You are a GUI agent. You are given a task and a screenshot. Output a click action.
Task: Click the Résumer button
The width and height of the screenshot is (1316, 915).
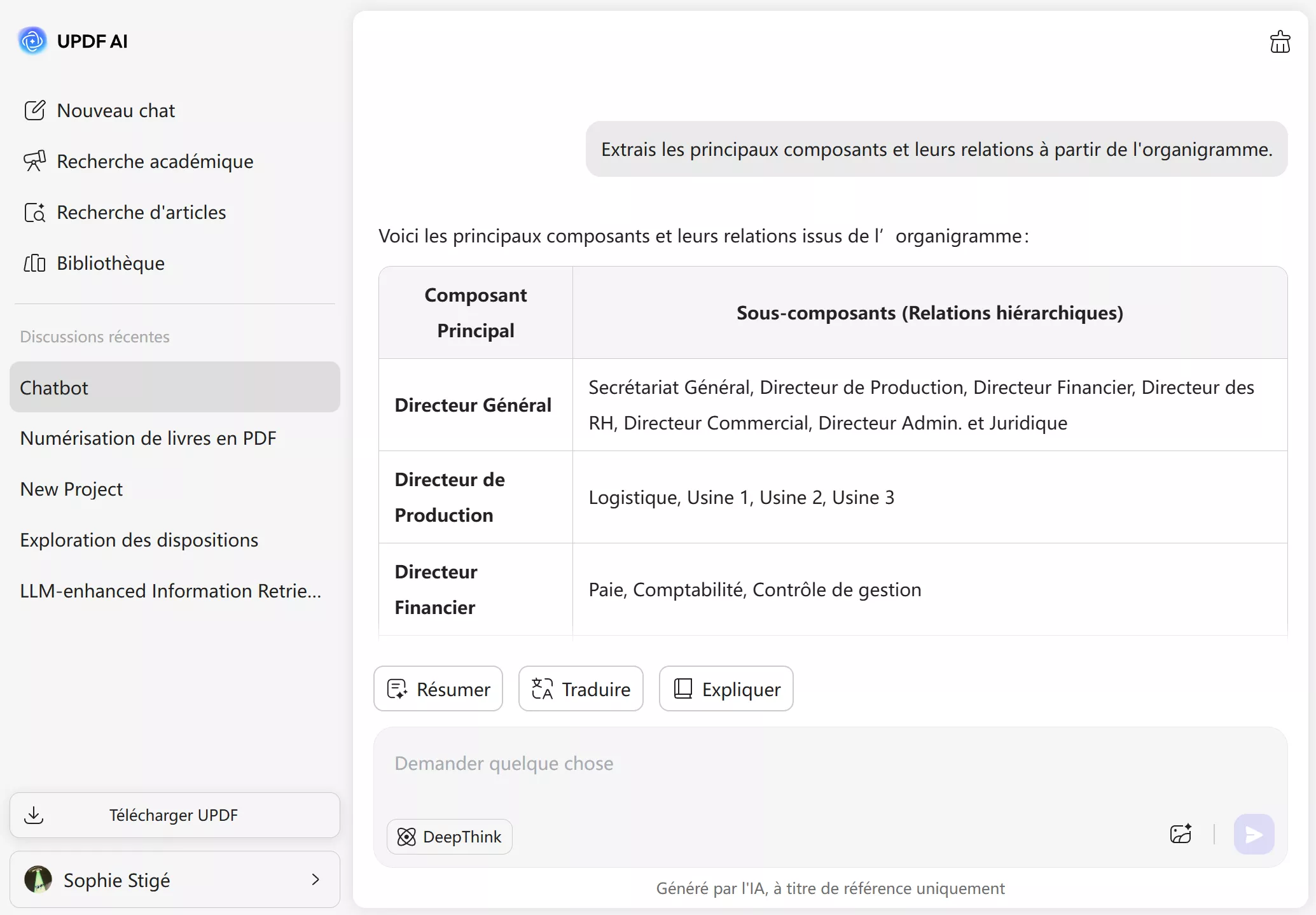click(x=438, y=688)
